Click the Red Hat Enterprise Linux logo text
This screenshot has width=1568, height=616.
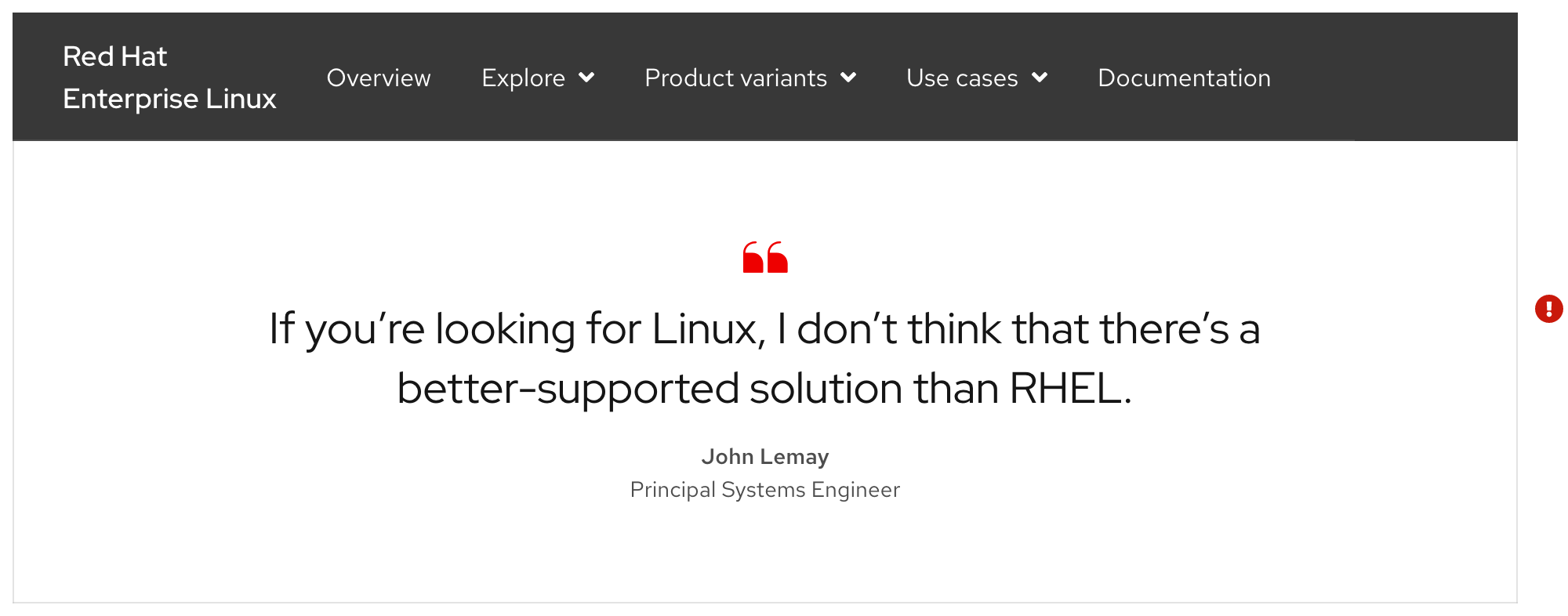(x=169, y=78)
